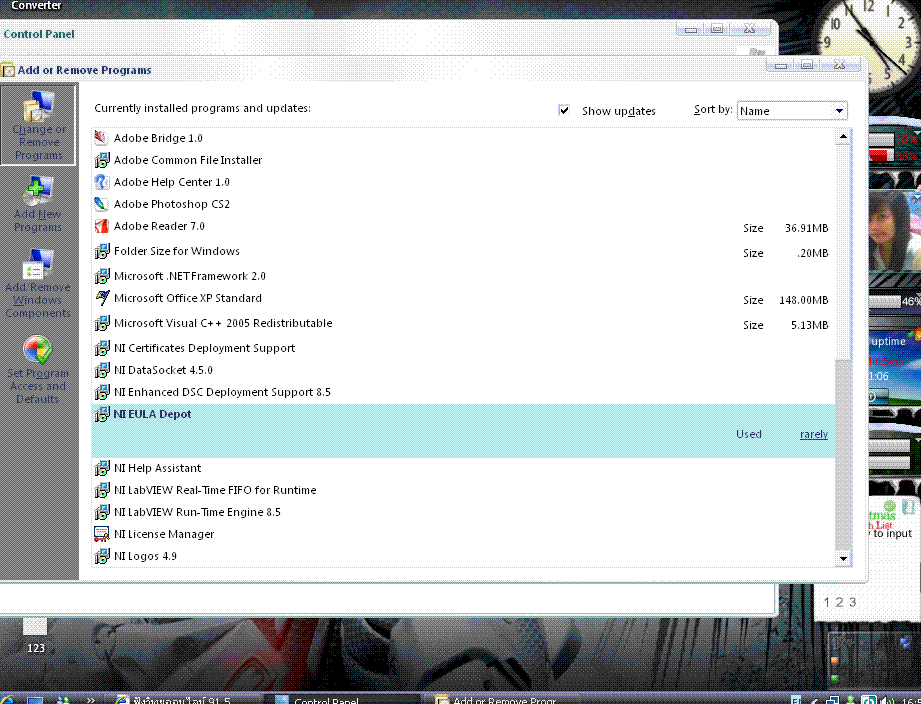The height and width of the screenshot is (704, 921).
Task: Click the analog clock desktop gadget
Action: [x=871, y=44]
